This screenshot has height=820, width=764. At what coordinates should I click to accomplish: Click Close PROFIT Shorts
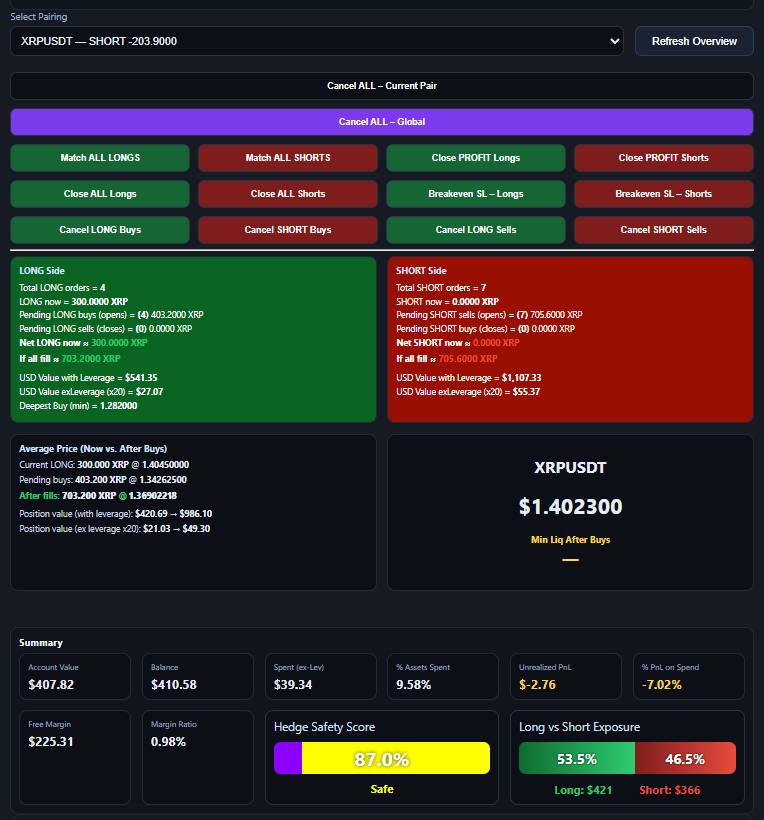coord(664,158)
